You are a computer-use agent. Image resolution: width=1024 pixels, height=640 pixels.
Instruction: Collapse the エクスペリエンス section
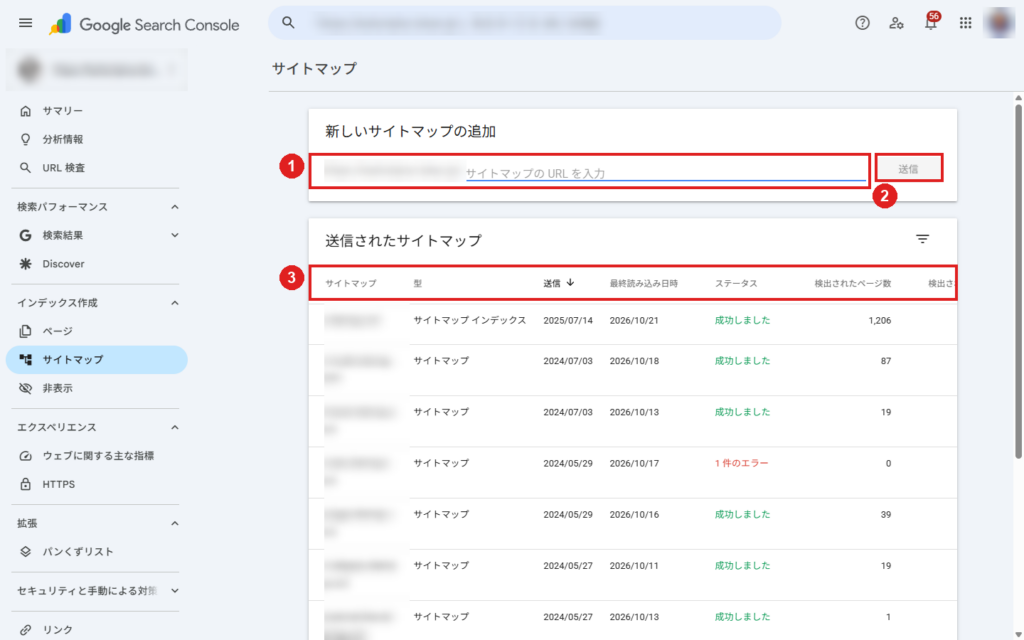tap(174, 427)
